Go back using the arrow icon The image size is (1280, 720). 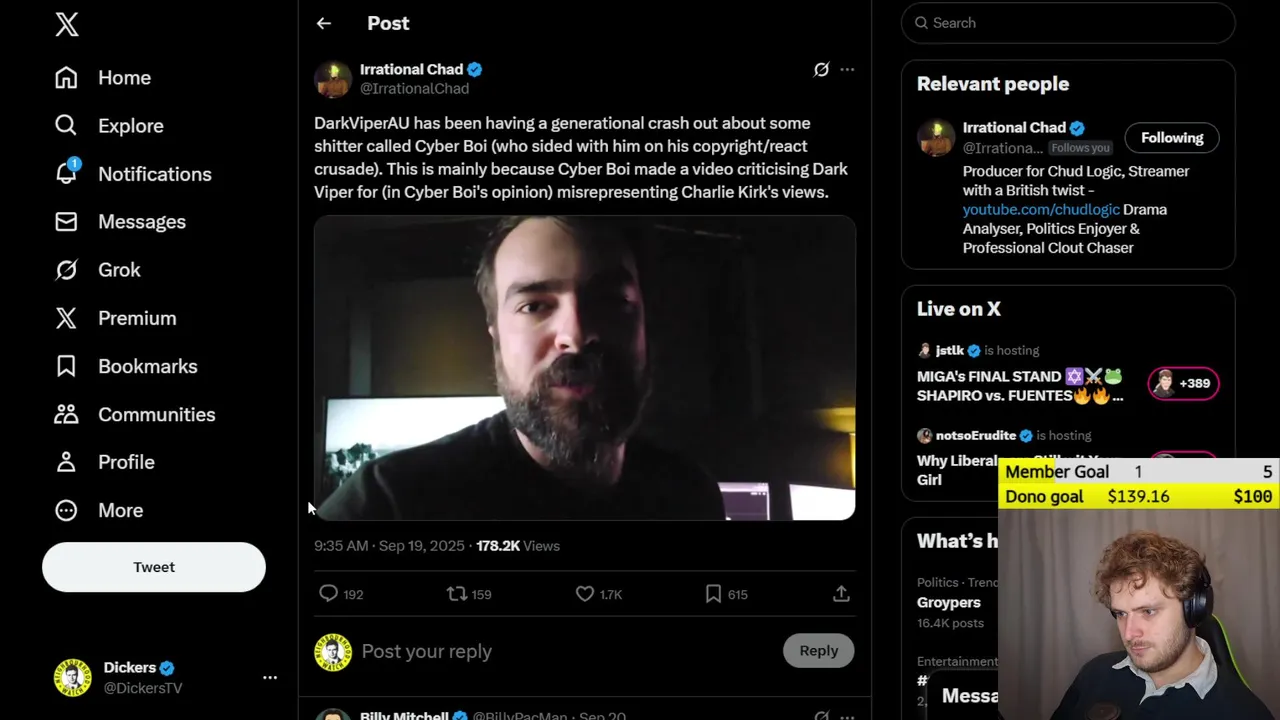click(x=323, y=23)
